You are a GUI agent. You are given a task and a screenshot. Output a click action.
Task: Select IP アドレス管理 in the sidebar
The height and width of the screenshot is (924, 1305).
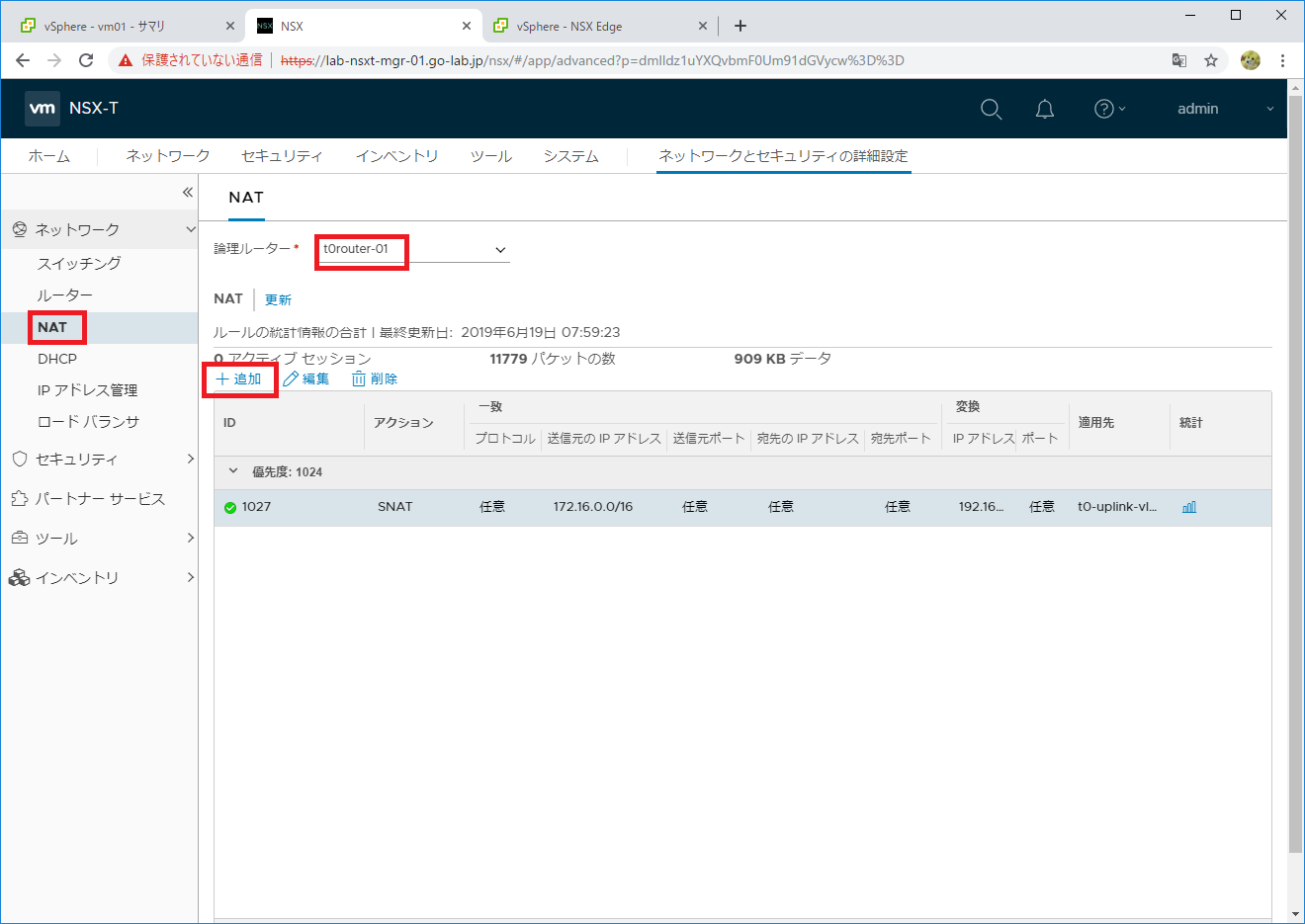88,390
